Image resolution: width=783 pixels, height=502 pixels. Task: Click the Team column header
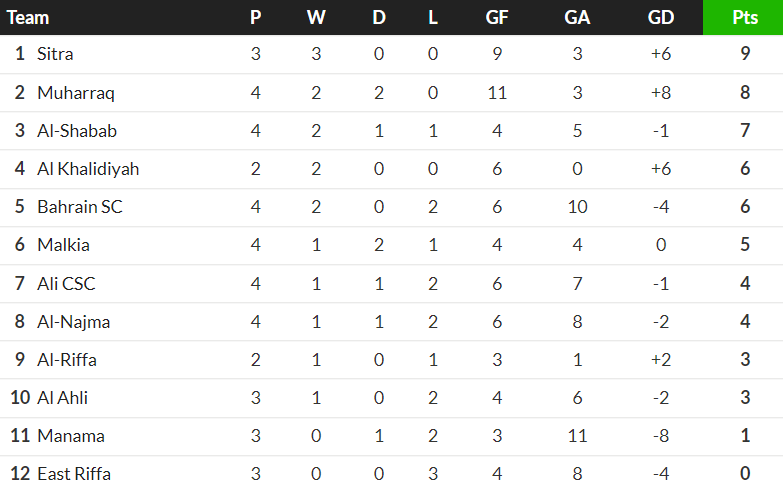pyautogui.click(x=28, y=17)
